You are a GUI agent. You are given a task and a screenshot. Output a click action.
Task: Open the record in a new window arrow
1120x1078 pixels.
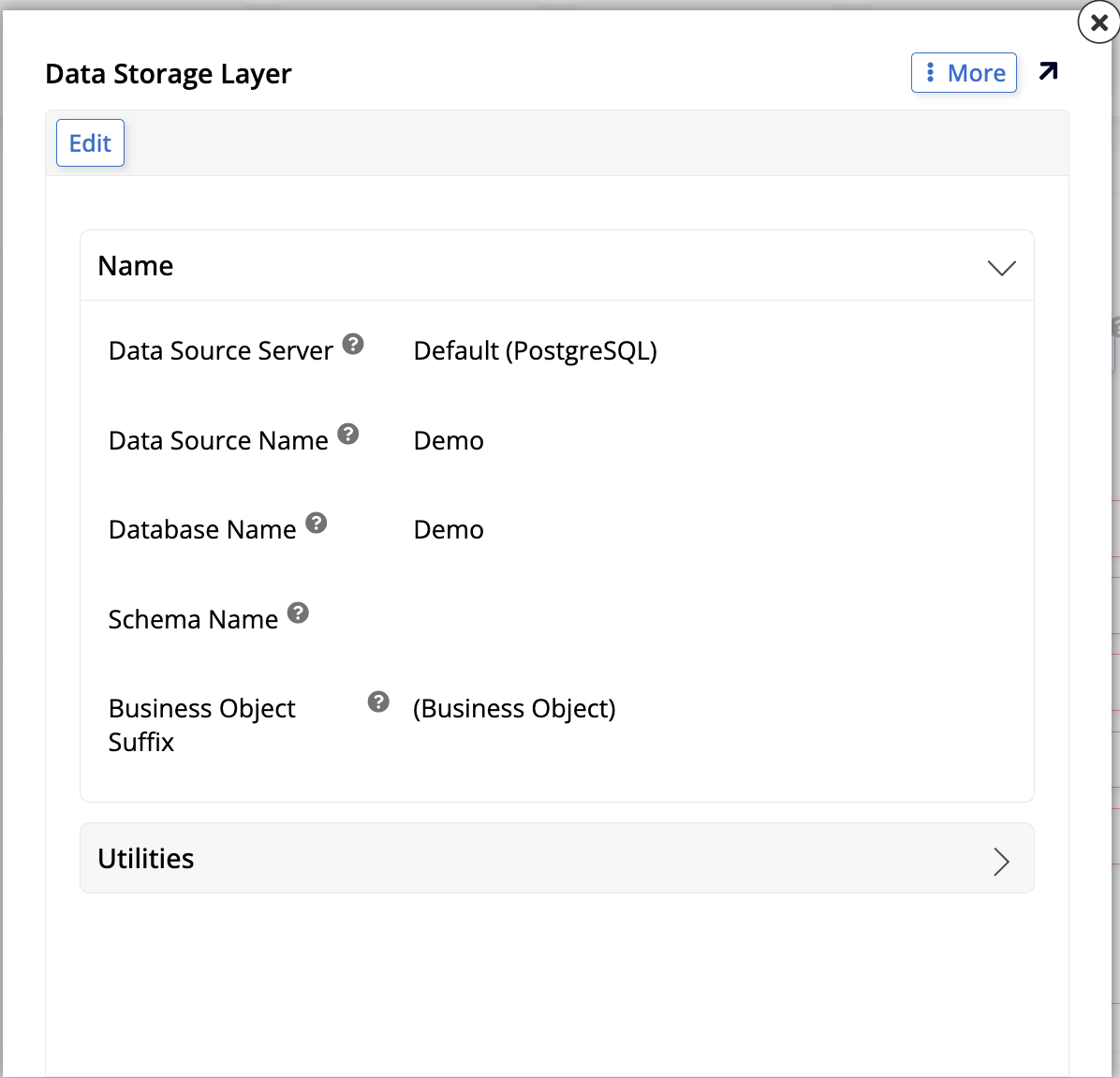[1049, 71]
